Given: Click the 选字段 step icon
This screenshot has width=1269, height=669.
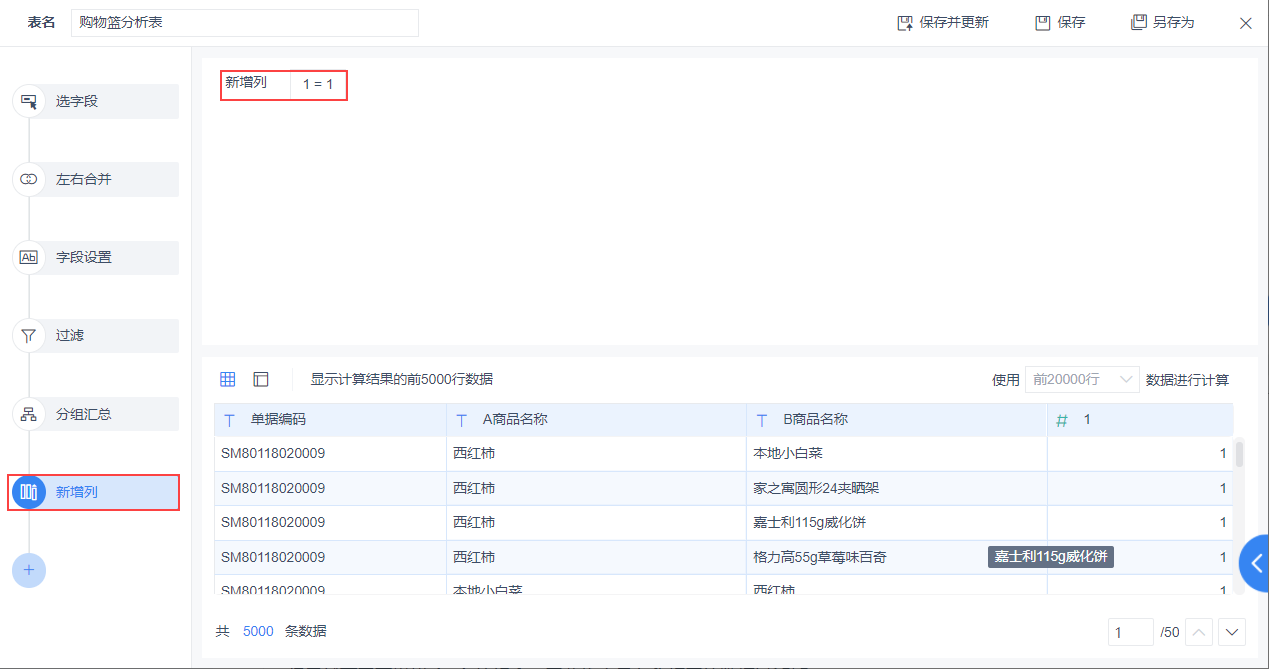Looking at the screenshot, I should 29,101.
